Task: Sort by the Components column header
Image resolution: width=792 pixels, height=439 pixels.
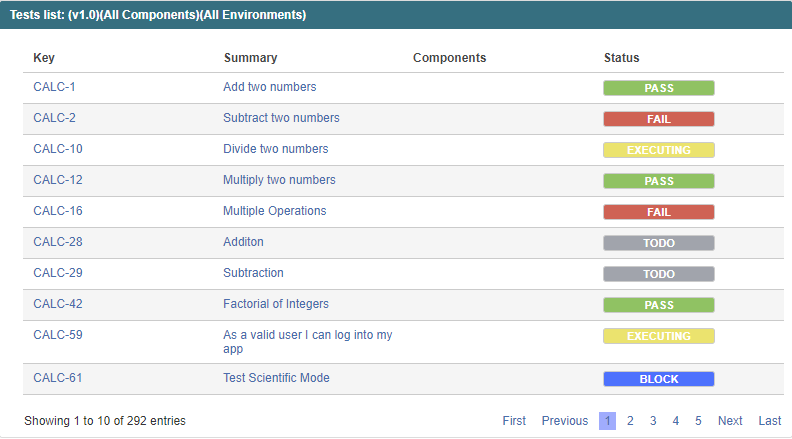Action: click(x=450, y=58)
